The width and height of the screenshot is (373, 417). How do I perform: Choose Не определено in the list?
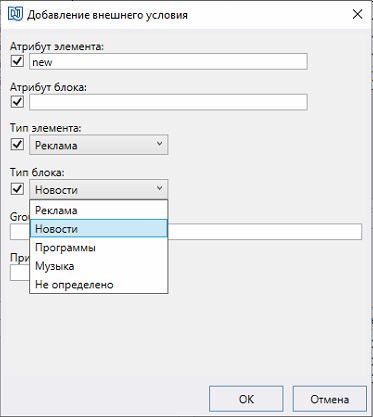[x=99, y=285]
